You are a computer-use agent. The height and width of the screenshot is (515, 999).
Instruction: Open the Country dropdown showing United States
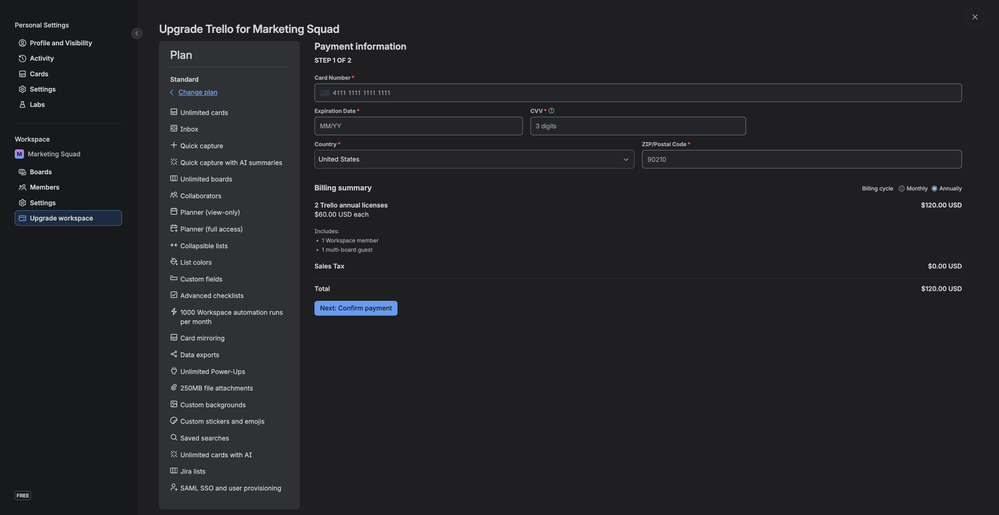tap(474, 159)
